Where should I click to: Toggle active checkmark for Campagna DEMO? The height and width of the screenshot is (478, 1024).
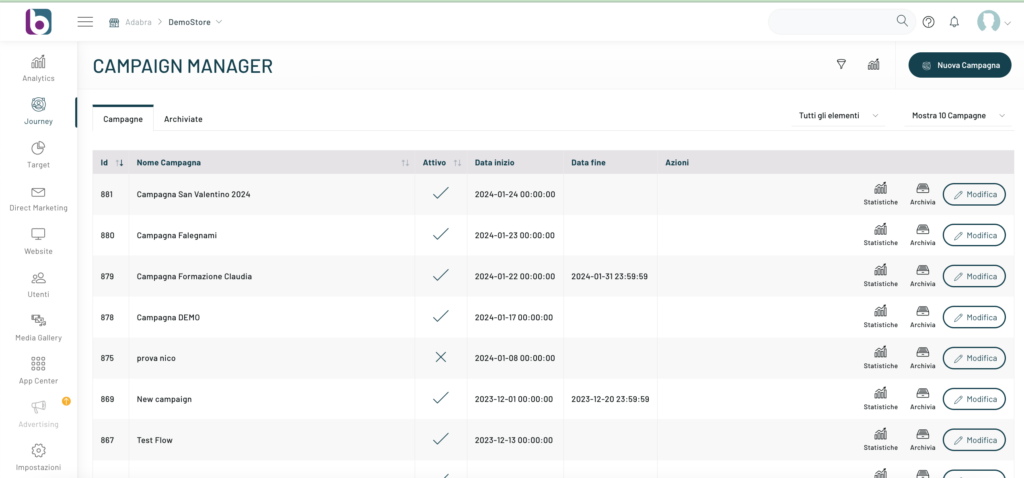[x=440, y=317]
